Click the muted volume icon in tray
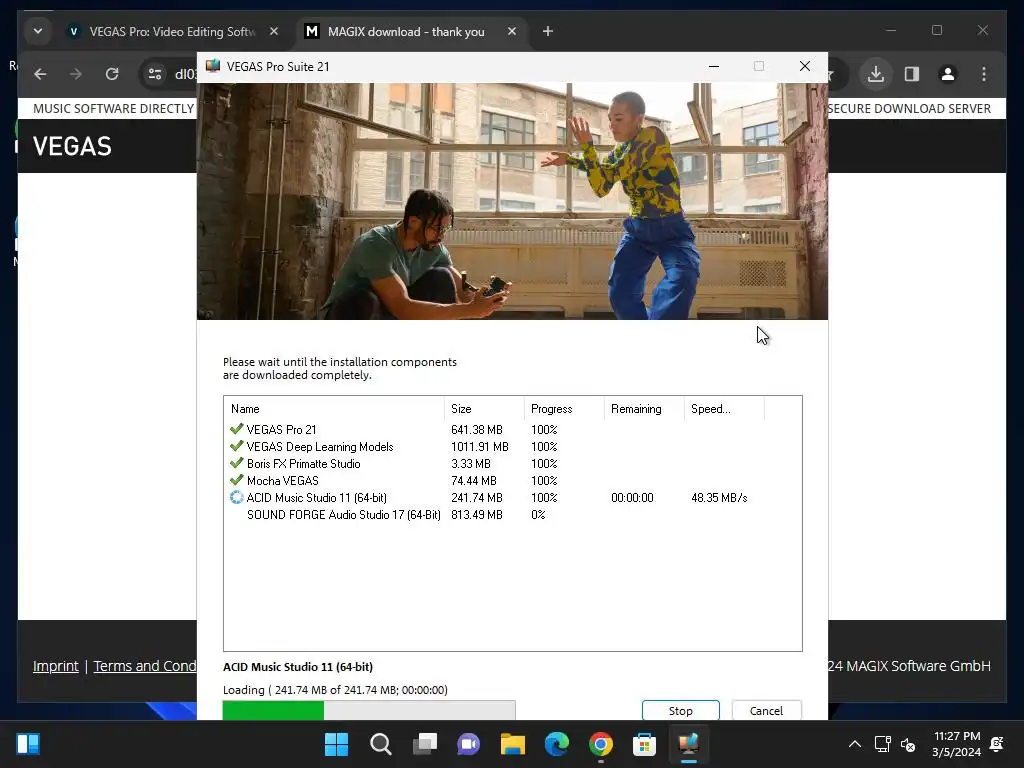This screenshot has height=768, width=1024. click(908, 744)
